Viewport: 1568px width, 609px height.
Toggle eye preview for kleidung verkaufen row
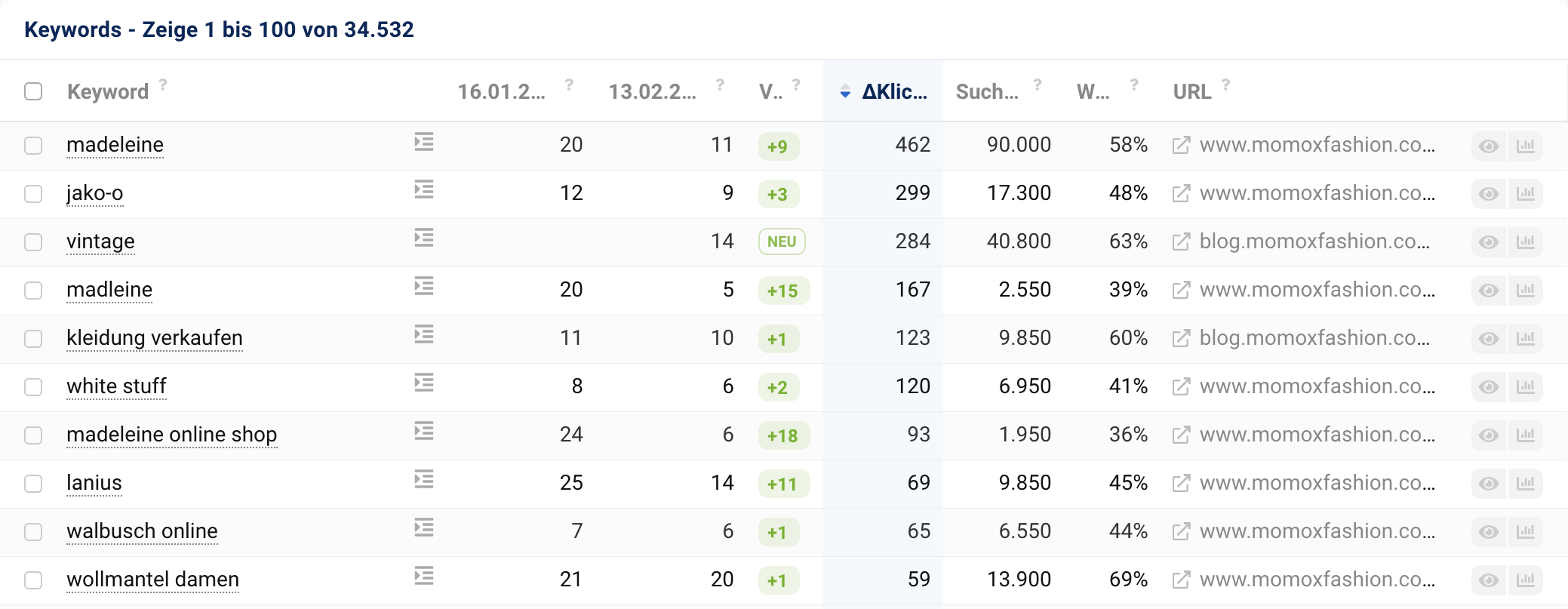tap(1489, 339)
